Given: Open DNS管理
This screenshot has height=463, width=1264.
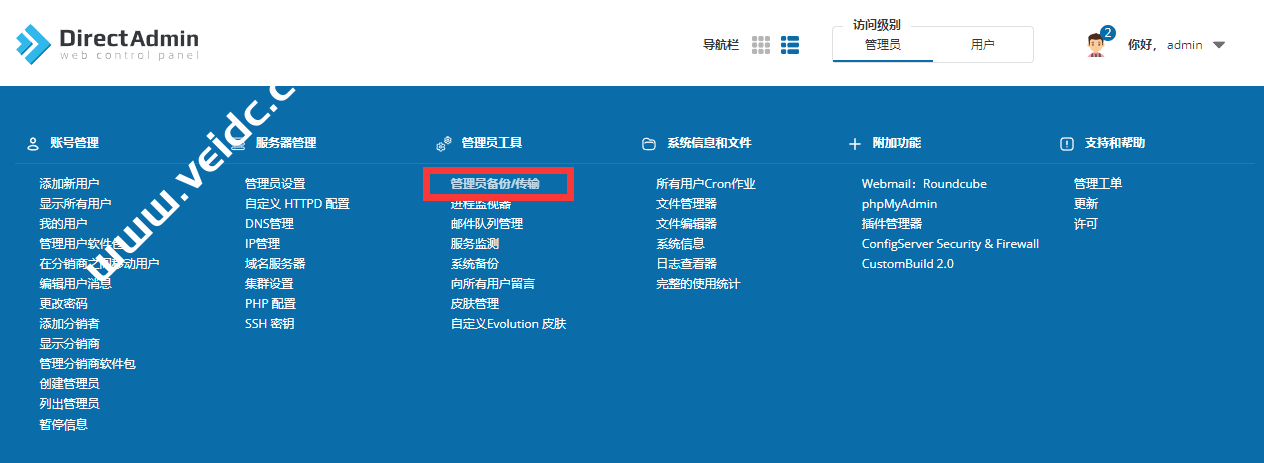Looking at the screenshot, I should click(269, 224).
